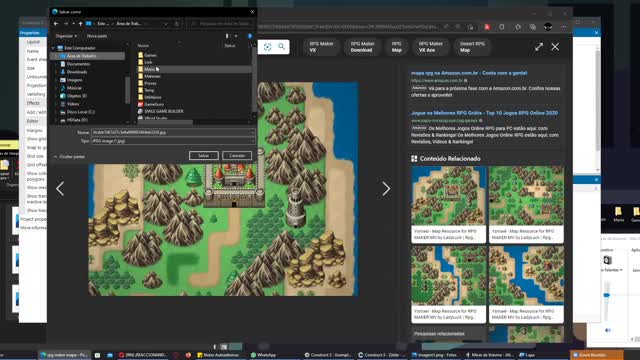Click the Desert RPG Map chip

pyautogui.click(x=472, y=47)
